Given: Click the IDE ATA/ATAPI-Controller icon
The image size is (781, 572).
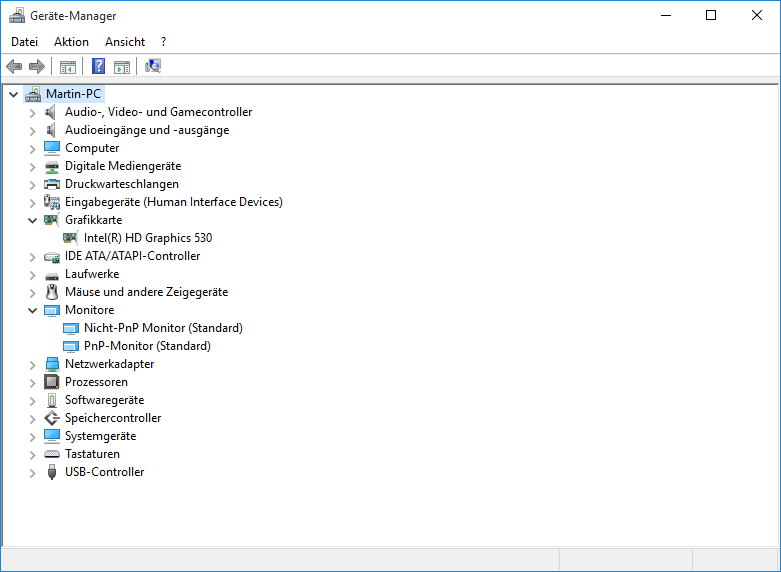Looking at the screenshot, I should tap(52, 257).
